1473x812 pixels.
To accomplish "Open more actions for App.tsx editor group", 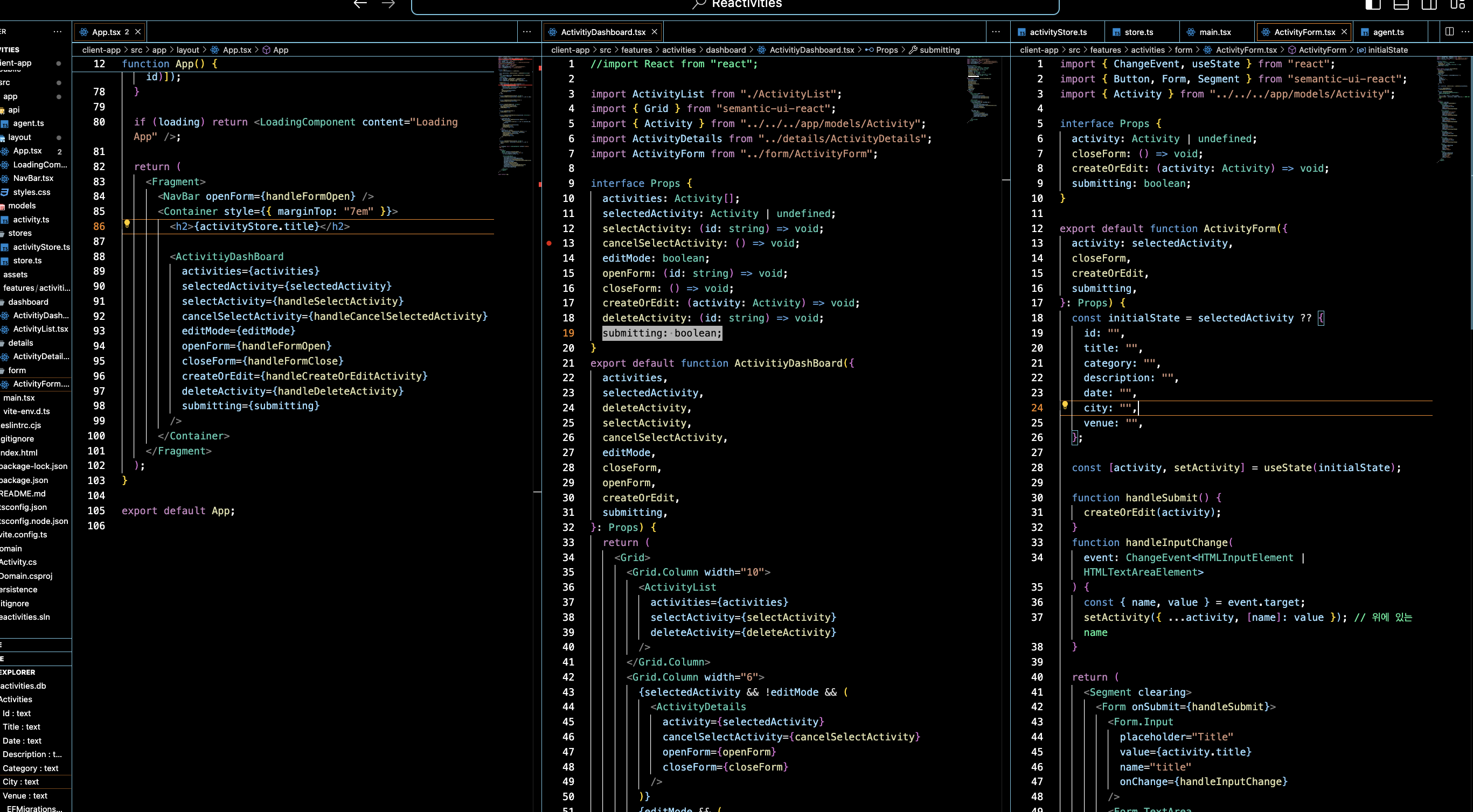I will pyautogui.click(x=526, y=31).
